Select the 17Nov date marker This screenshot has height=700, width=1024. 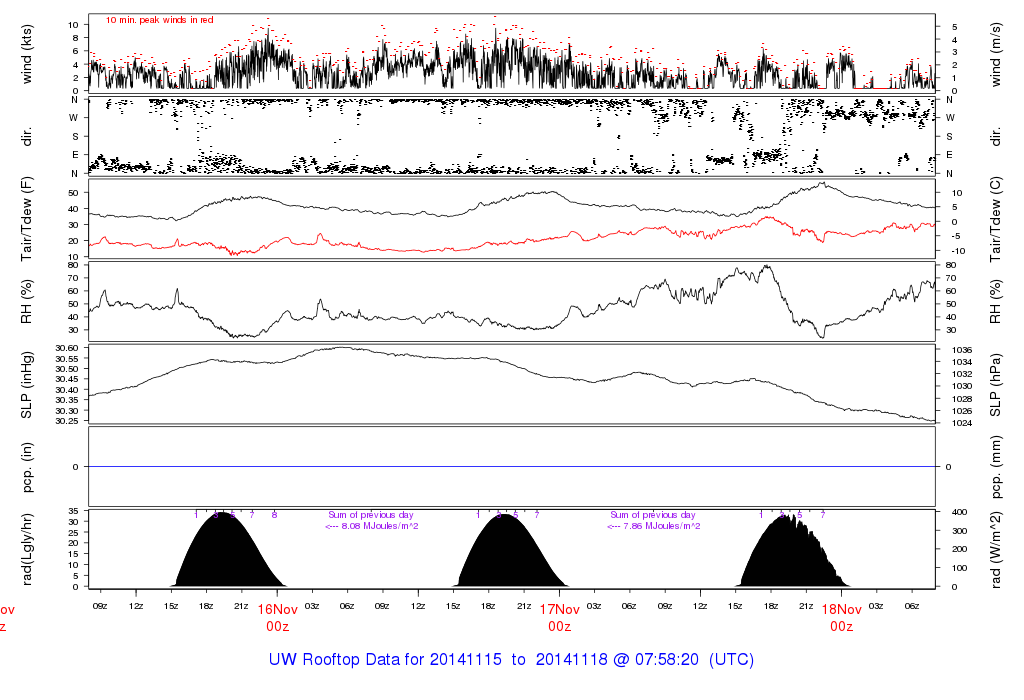[559, 609]
